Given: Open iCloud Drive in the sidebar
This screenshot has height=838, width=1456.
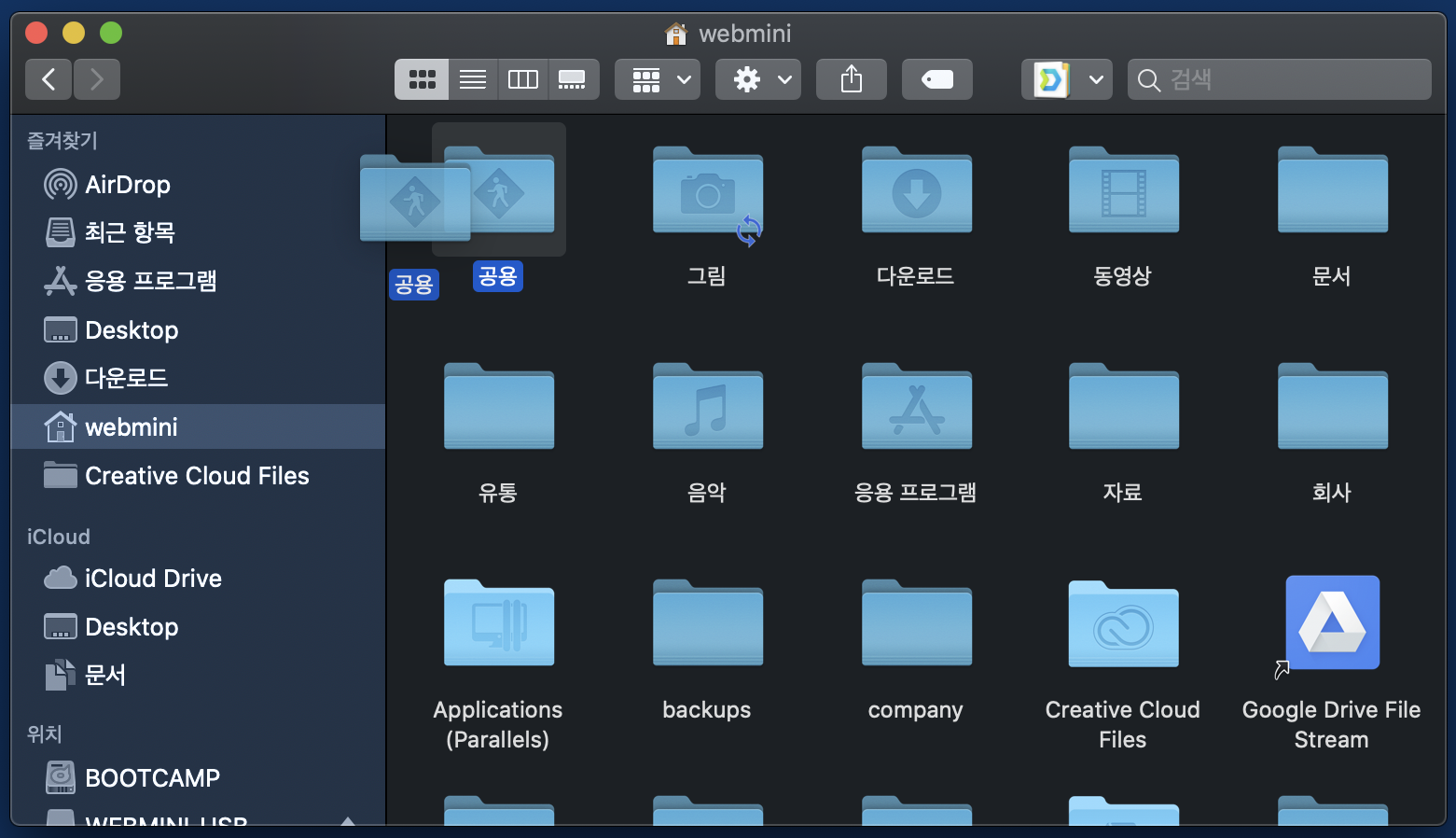Looking at the screenshot, I should pos(198,578).
